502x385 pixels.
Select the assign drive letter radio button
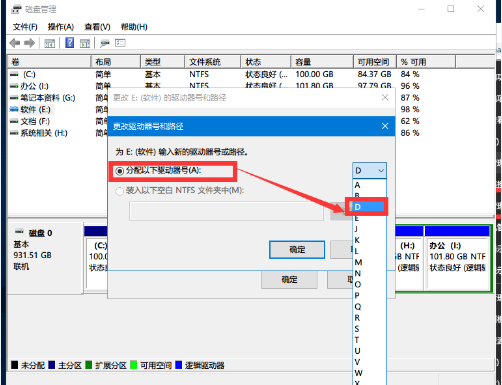(119, 171)
